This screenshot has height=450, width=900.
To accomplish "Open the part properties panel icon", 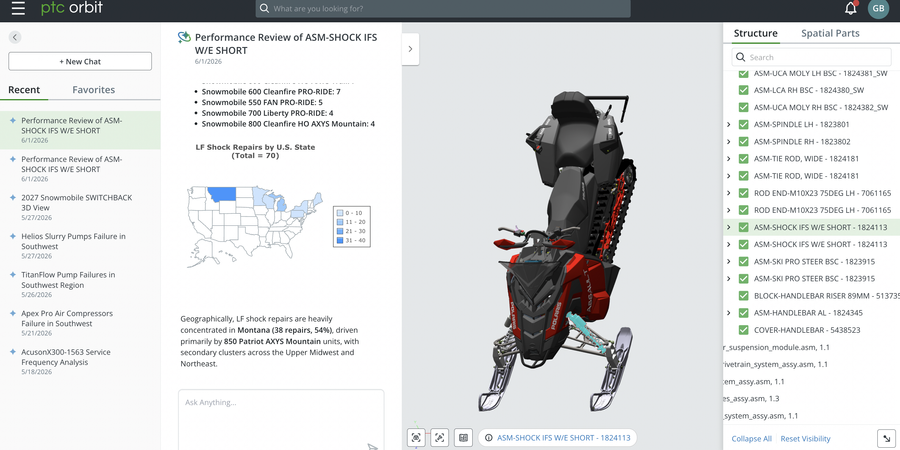I will (463, 438).
